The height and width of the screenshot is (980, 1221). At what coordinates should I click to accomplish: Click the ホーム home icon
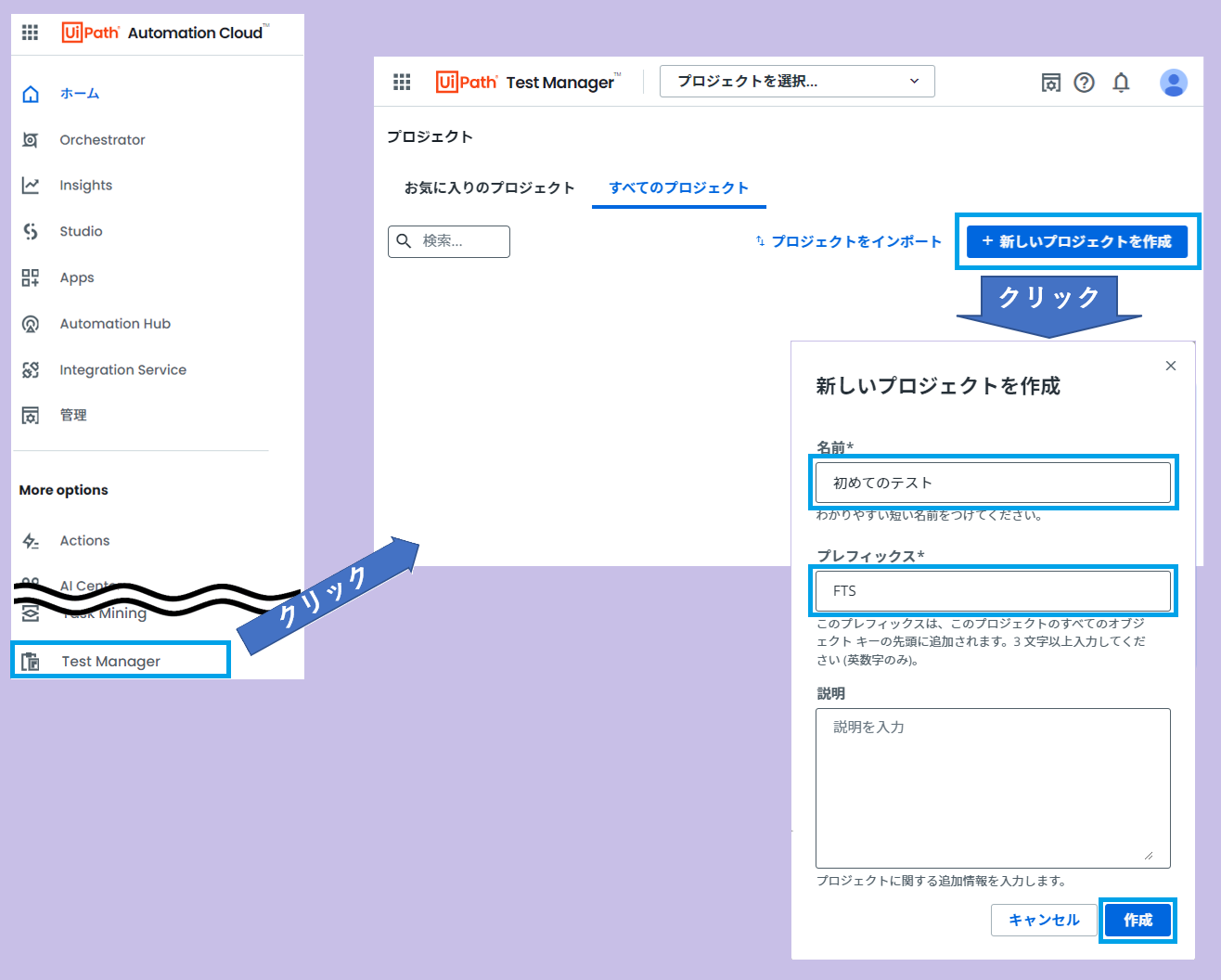(x=31, y=94)
